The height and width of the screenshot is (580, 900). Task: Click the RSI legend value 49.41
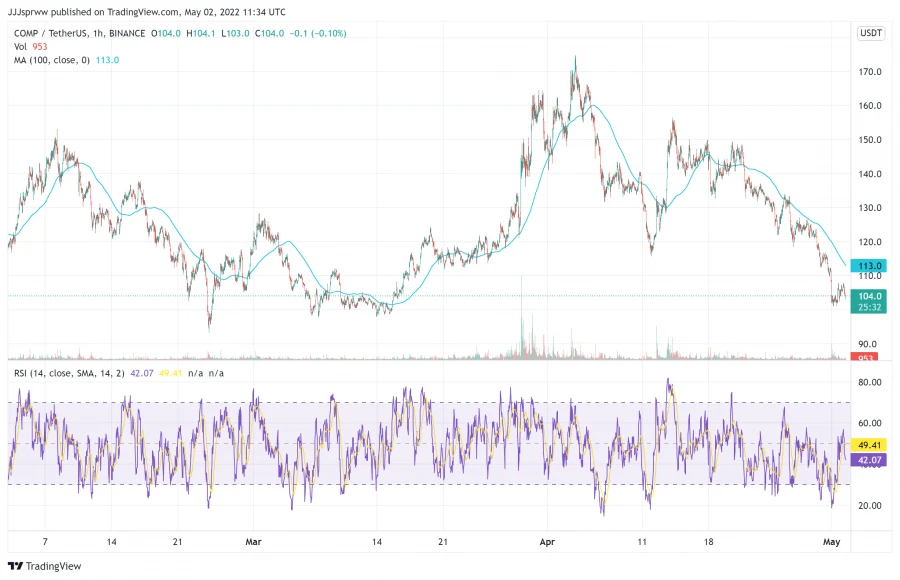tap(170, 373)
